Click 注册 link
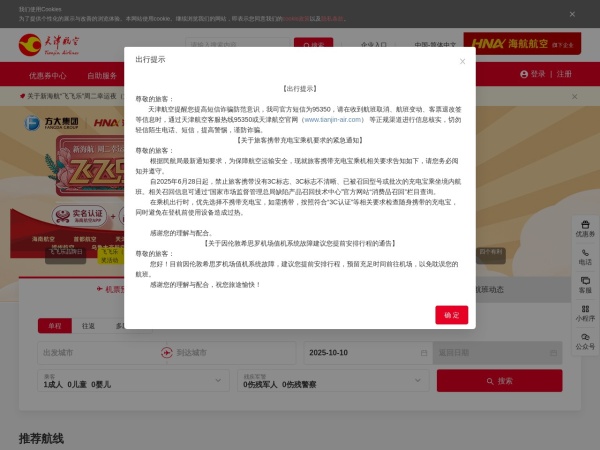Image resolution: width=600 pixels, height=450 pixels. tap(564, 74)
